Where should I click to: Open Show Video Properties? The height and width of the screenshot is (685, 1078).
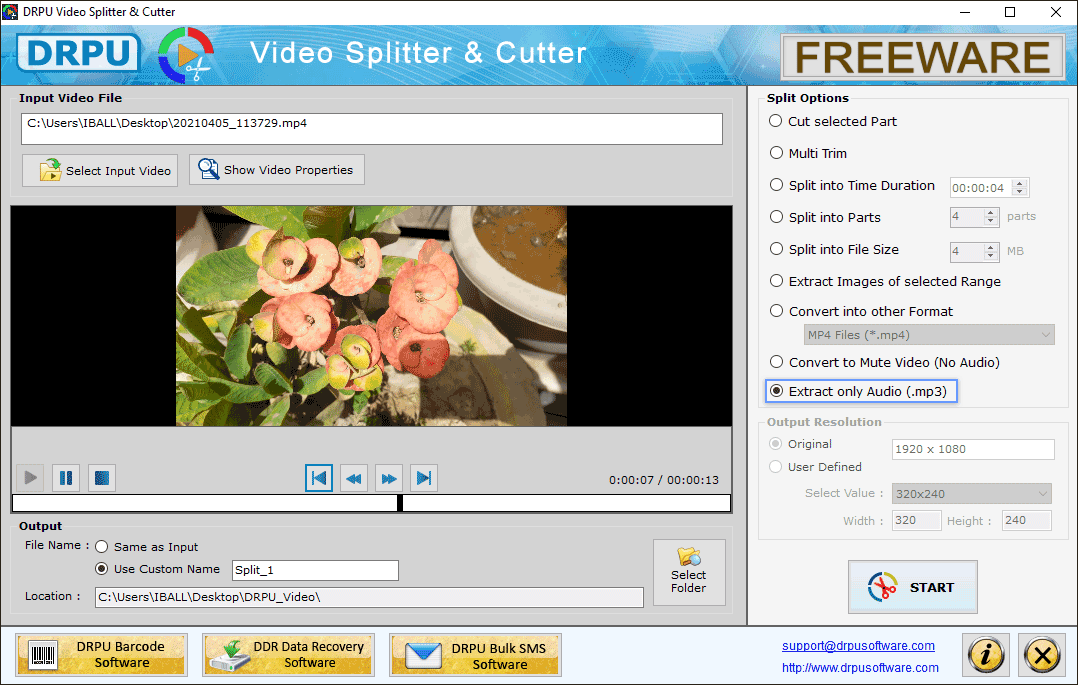[x=277, y=170]
